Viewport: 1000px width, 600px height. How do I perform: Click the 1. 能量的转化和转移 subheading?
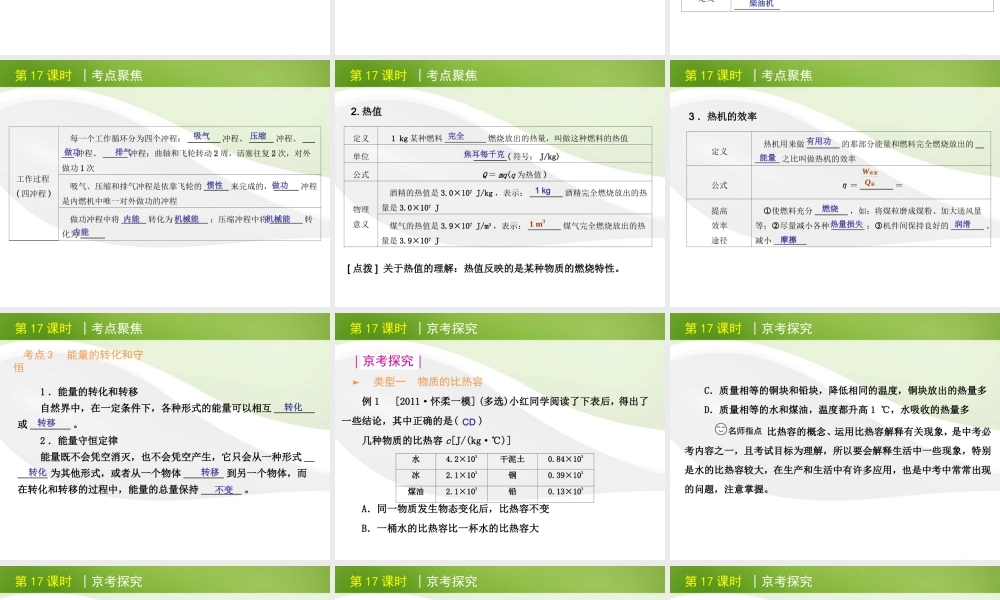pos(89,392)
